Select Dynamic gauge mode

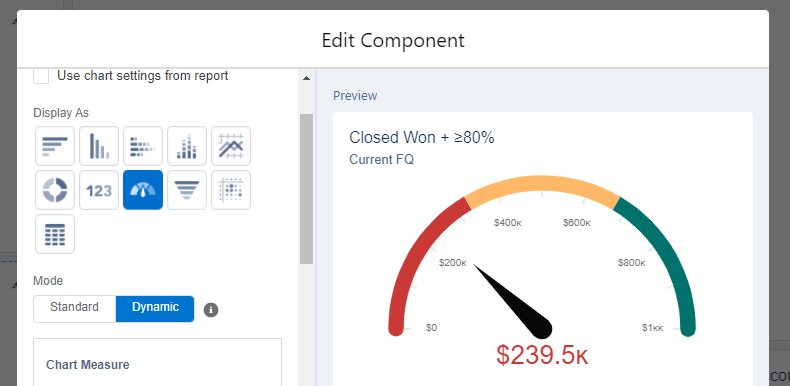click(155, 308)
